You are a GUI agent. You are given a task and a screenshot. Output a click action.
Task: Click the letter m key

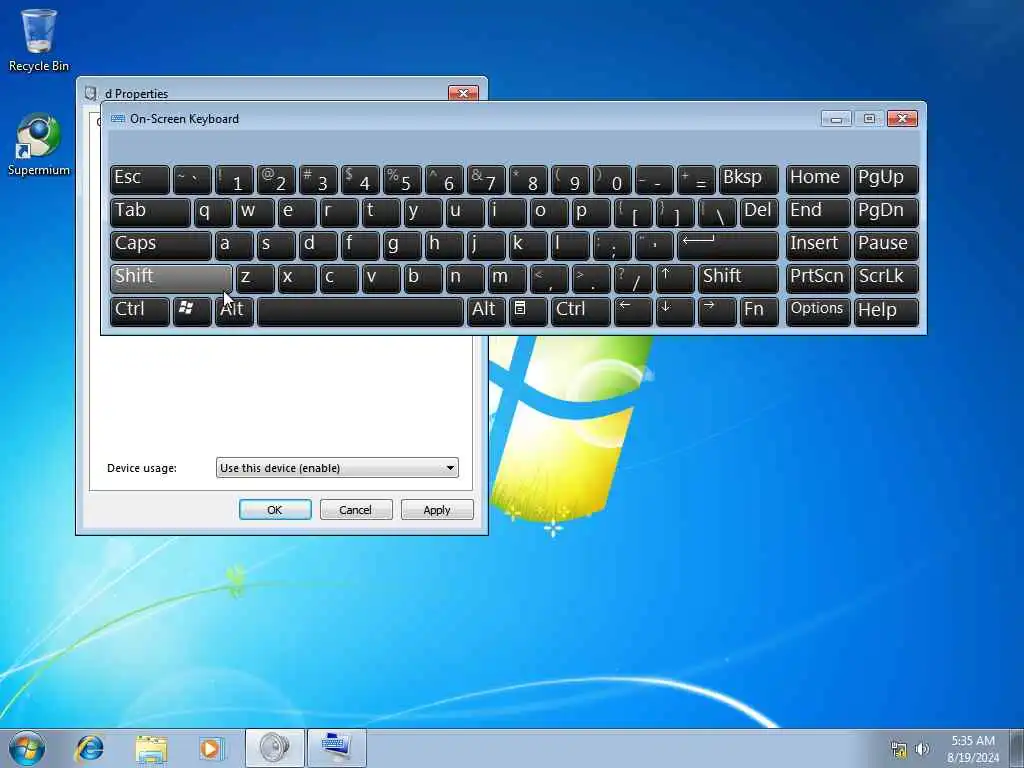click(x=507, y=279)
